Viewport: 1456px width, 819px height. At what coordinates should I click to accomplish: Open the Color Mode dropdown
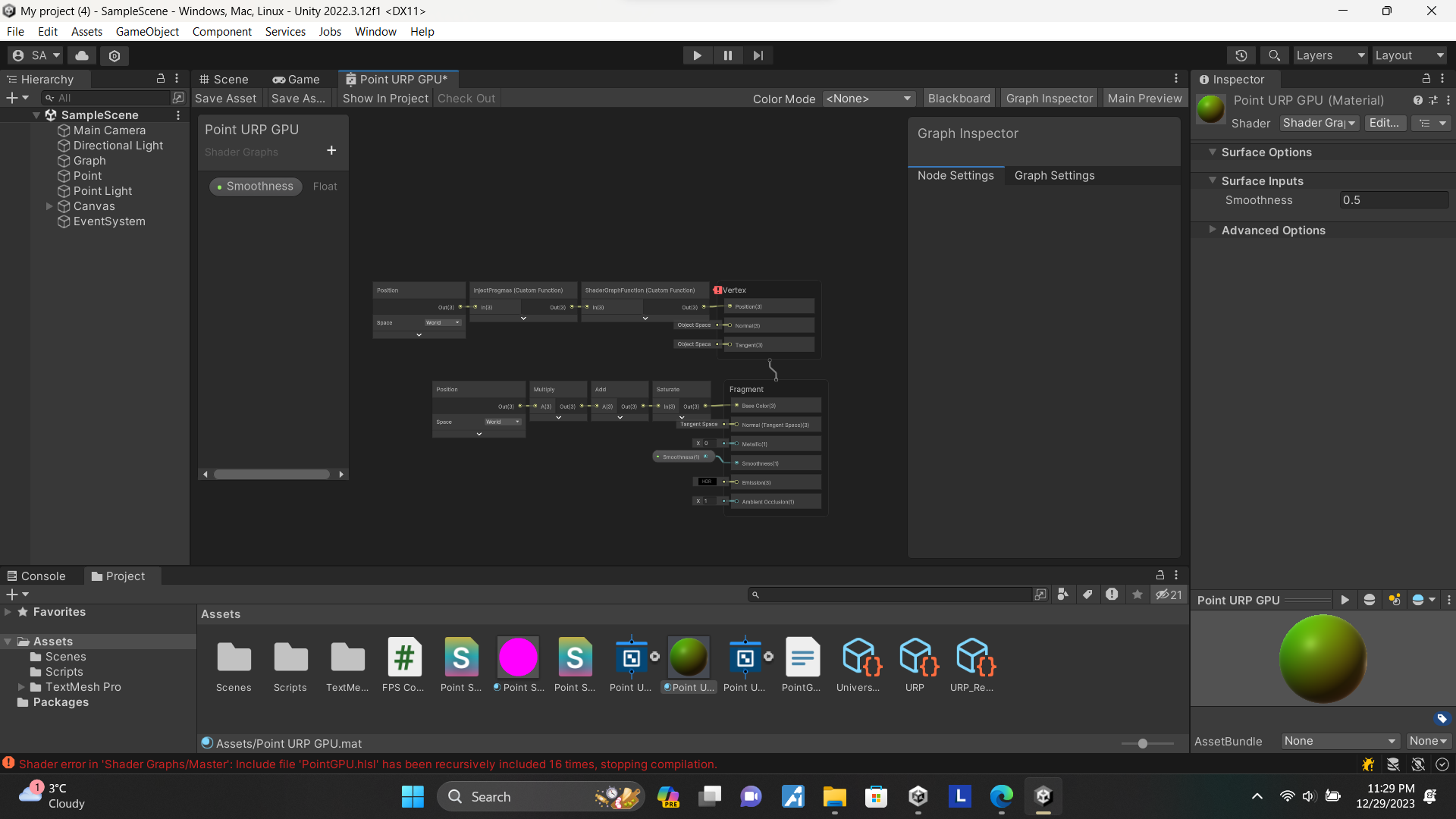(868, 99)
